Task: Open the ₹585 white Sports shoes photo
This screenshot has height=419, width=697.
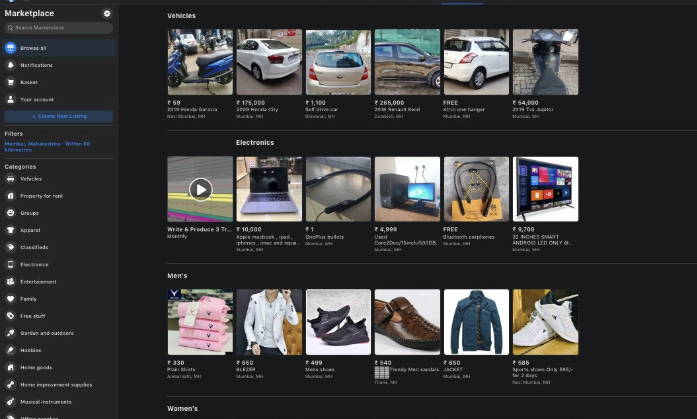Action: pyautogui.click(x=545, y=322)
